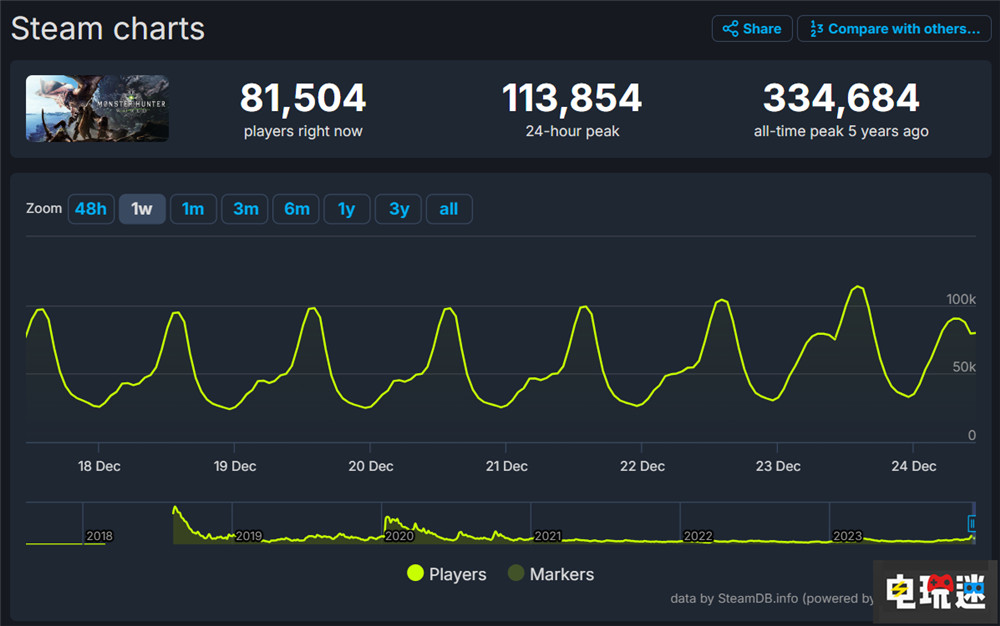
Task: Click the Share icon button
Action: (x=731, y=29)
